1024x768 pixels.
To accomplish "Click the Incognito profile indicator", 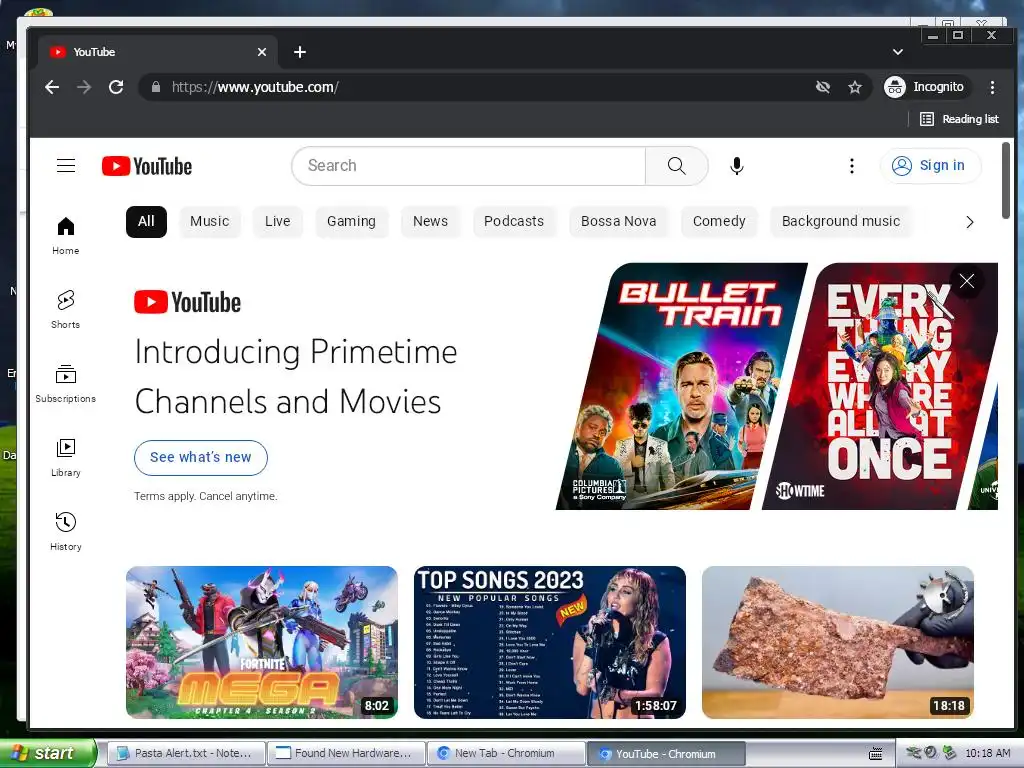I will pos(925,87).
